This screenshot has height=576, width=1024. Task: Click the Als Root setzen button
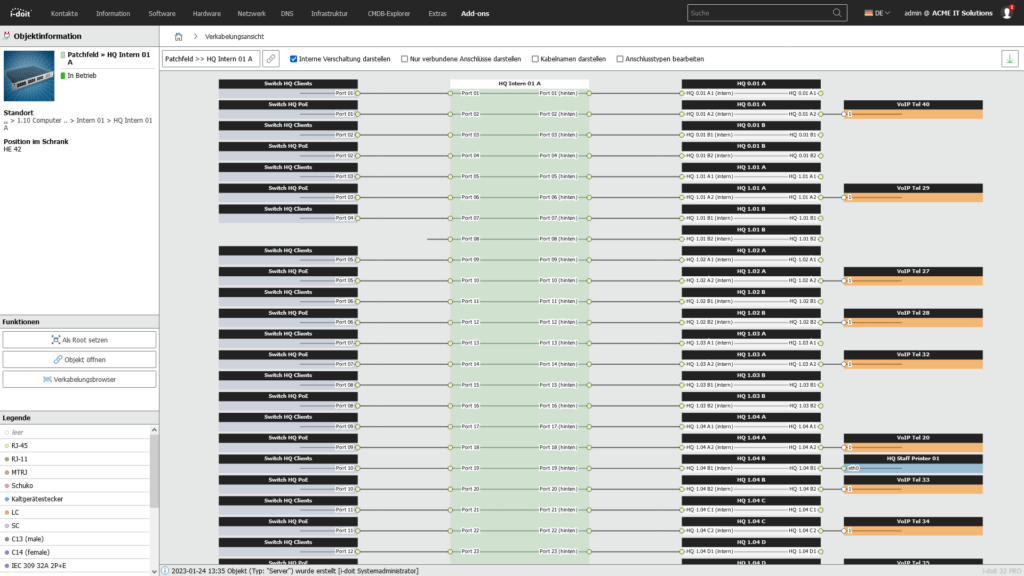tap(79, 340)
